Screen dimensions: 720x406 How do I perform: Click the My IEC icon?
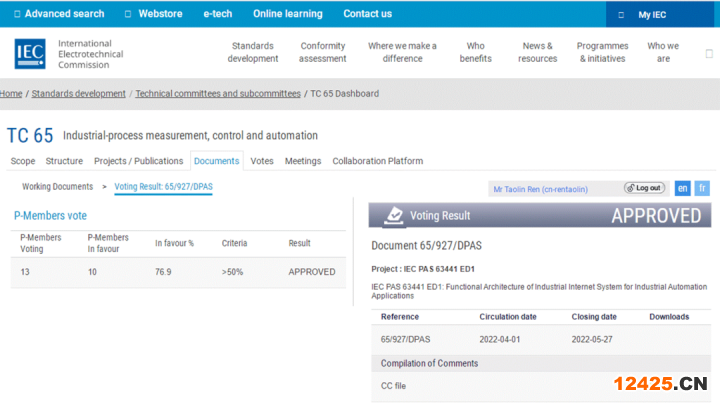click(x=621, y=15)
